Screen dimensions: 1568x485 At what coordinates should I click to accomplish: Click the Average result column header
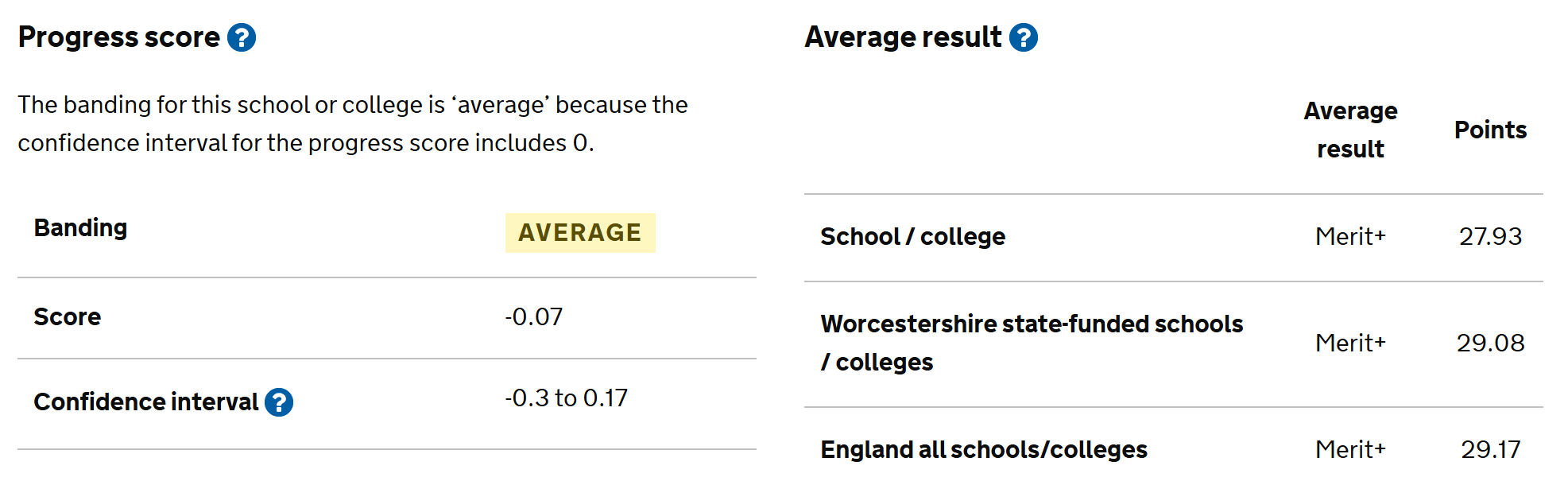(x=1350, y=130)
